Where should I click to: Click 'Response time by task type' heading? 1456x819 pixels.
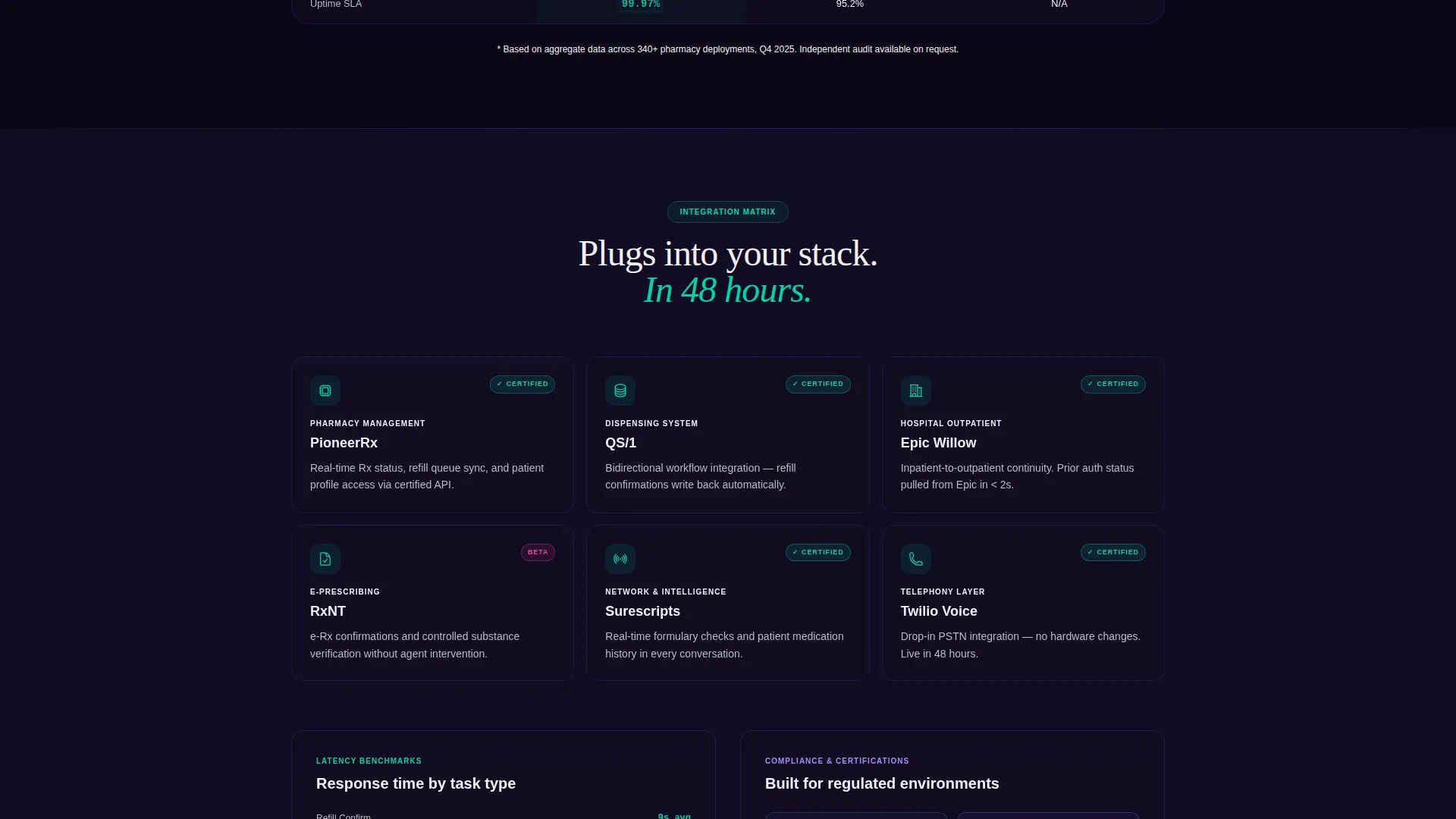pos(416,783)
